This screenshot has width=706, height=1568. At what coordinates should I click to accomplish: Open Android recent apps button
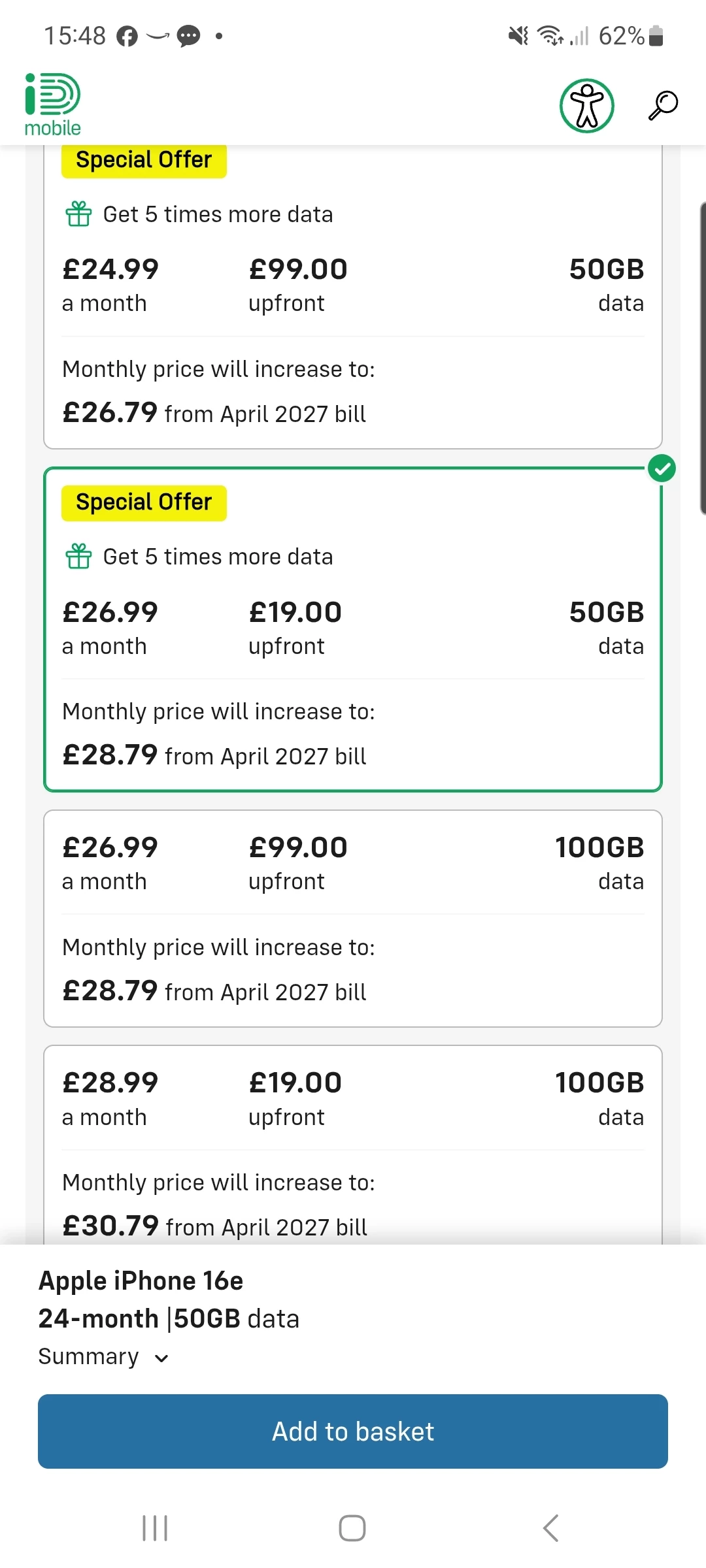[x=155, y=1527]
